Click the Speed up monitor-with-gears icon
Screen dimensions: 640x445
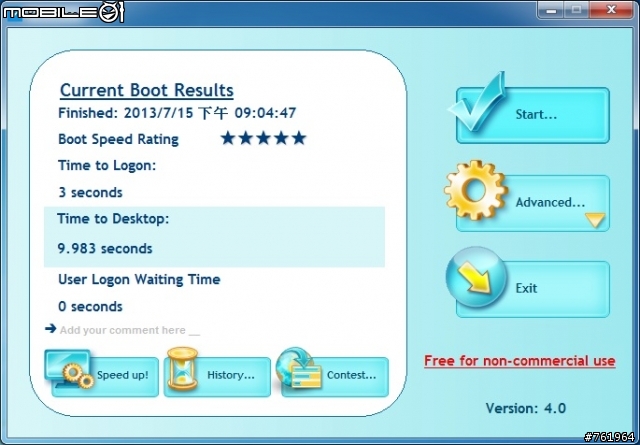tap(68, 369)
